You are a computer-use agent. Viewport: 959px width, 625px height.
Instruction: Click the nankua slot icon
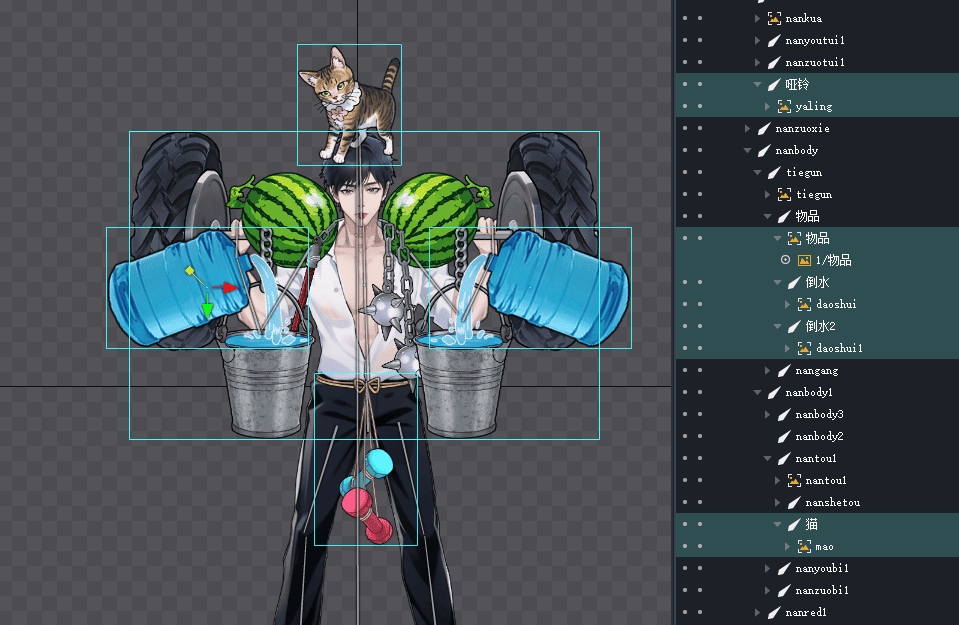click(774, 19)
